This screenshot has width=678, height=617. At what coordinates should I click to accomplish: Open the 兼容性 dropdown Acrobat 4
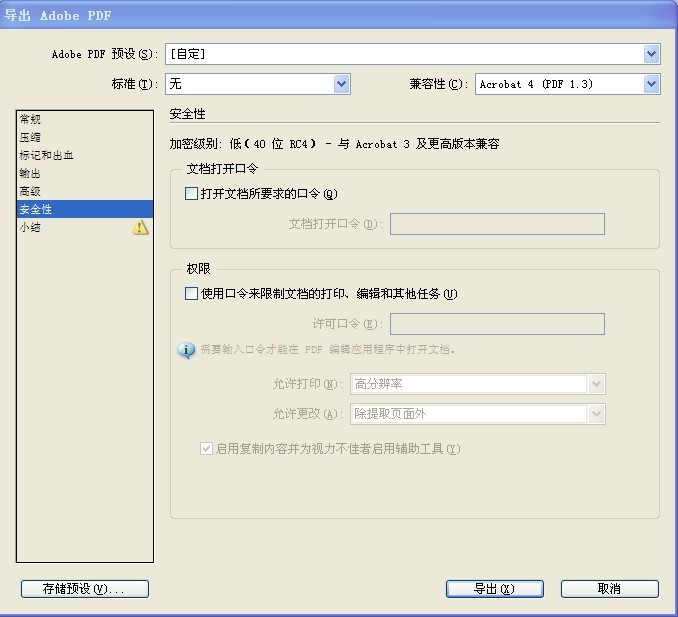coord(568,84)
